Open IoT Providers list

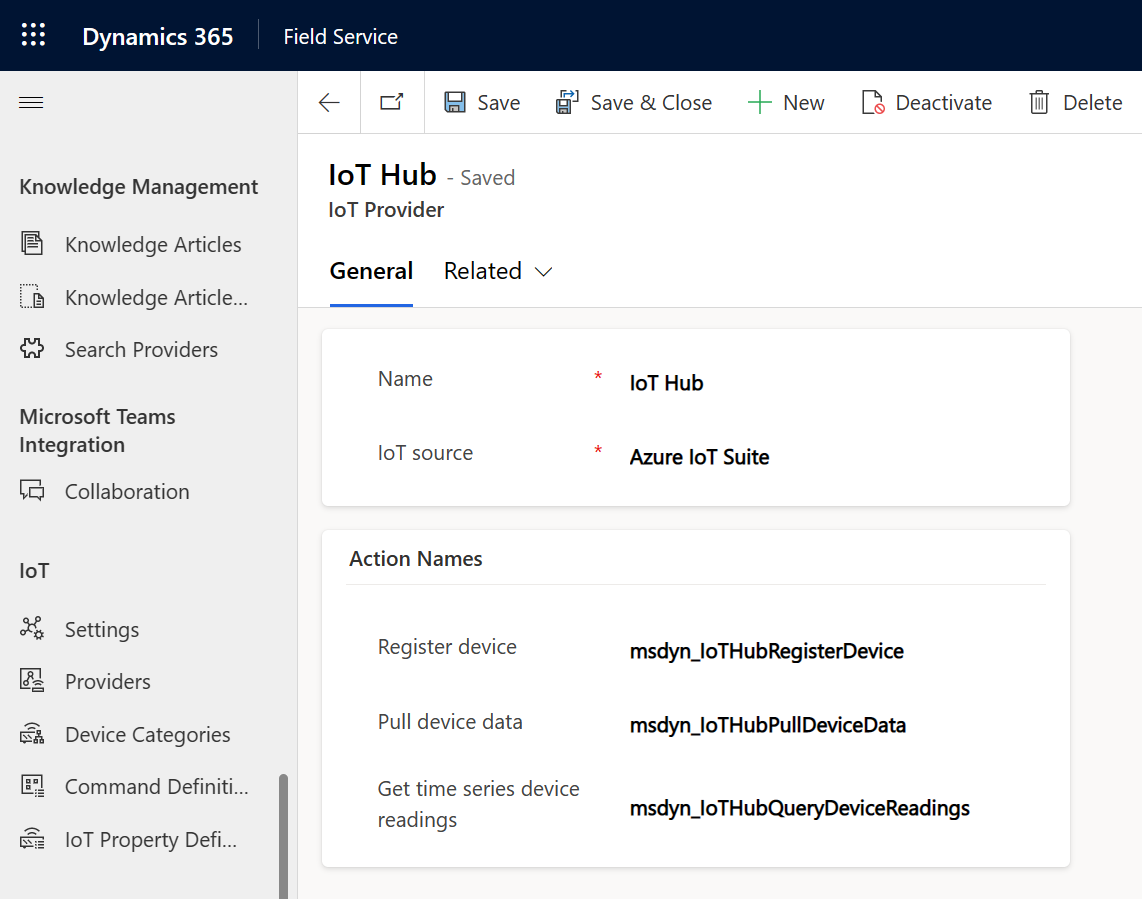coord(108,682)
